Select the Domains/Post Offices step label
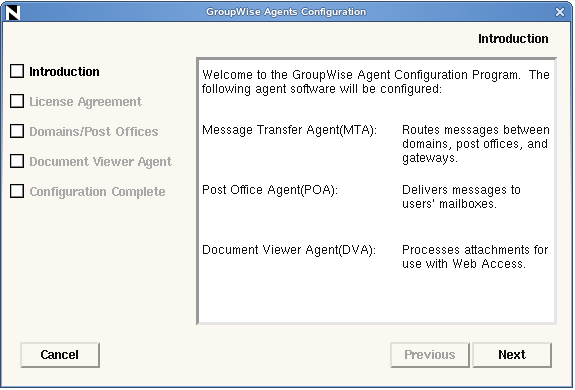The height and width of the screenshot is (390, 575). [x=94, y=132]
